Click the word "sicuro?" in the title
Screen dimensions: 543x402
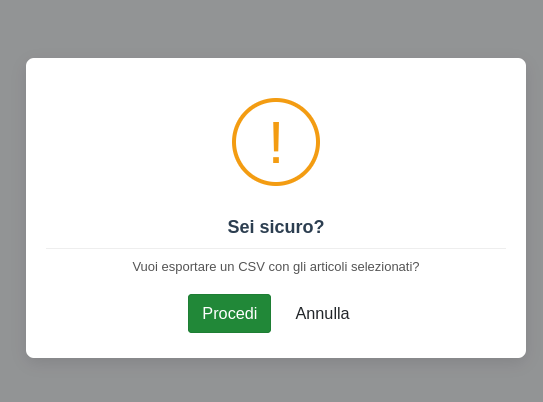click(x=292, y=227)
